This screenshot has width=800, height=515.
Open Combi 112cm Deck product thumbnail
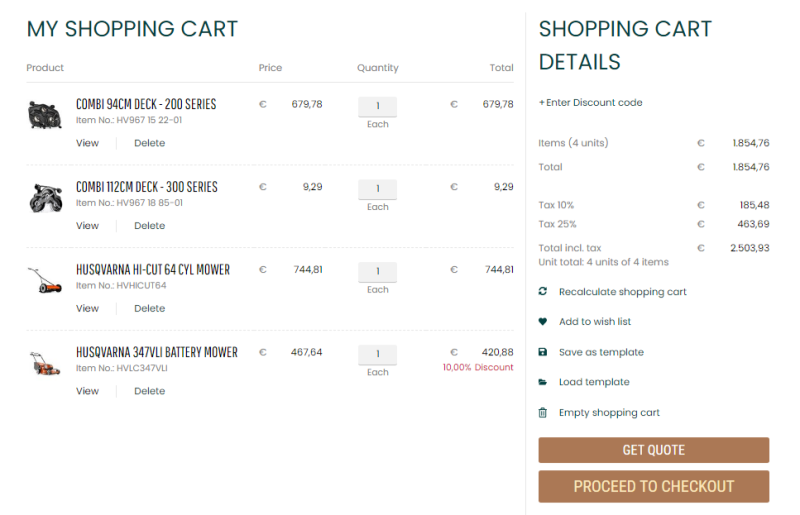tap(45, 198)
